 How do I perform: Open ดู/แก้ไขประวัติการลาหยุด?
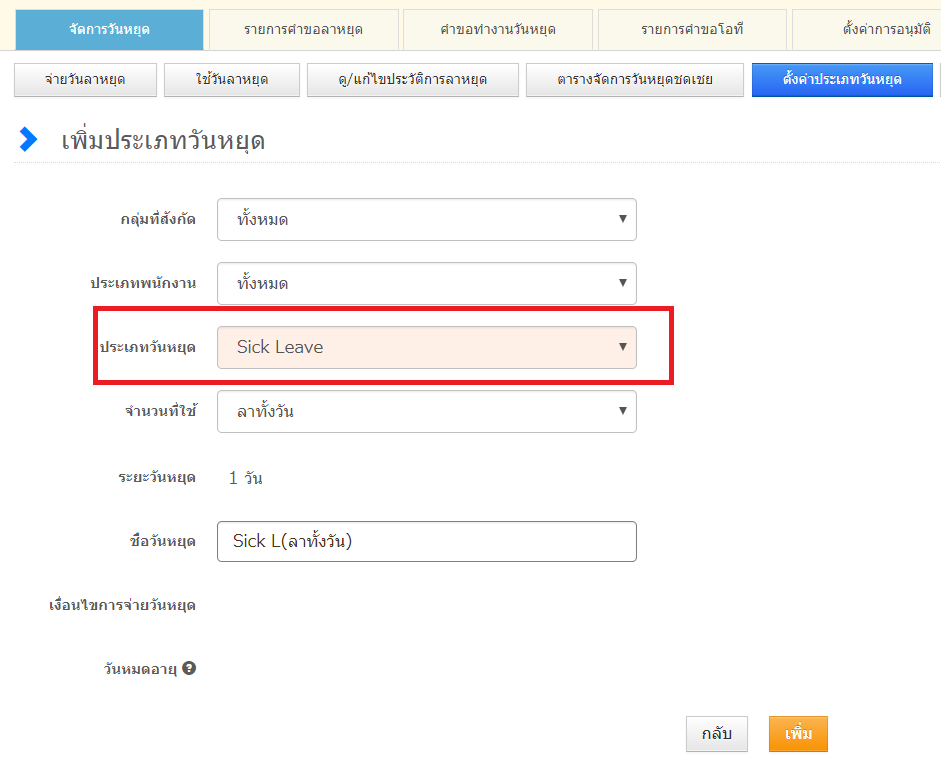tap(413, 79)
